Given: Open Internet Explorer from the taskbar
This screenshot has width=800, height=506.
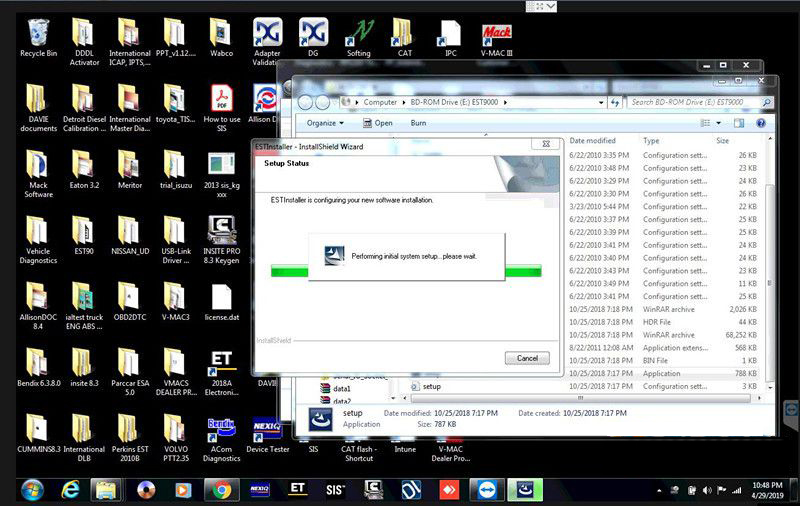Looking at the screenshot, I should tap(70, 490).
